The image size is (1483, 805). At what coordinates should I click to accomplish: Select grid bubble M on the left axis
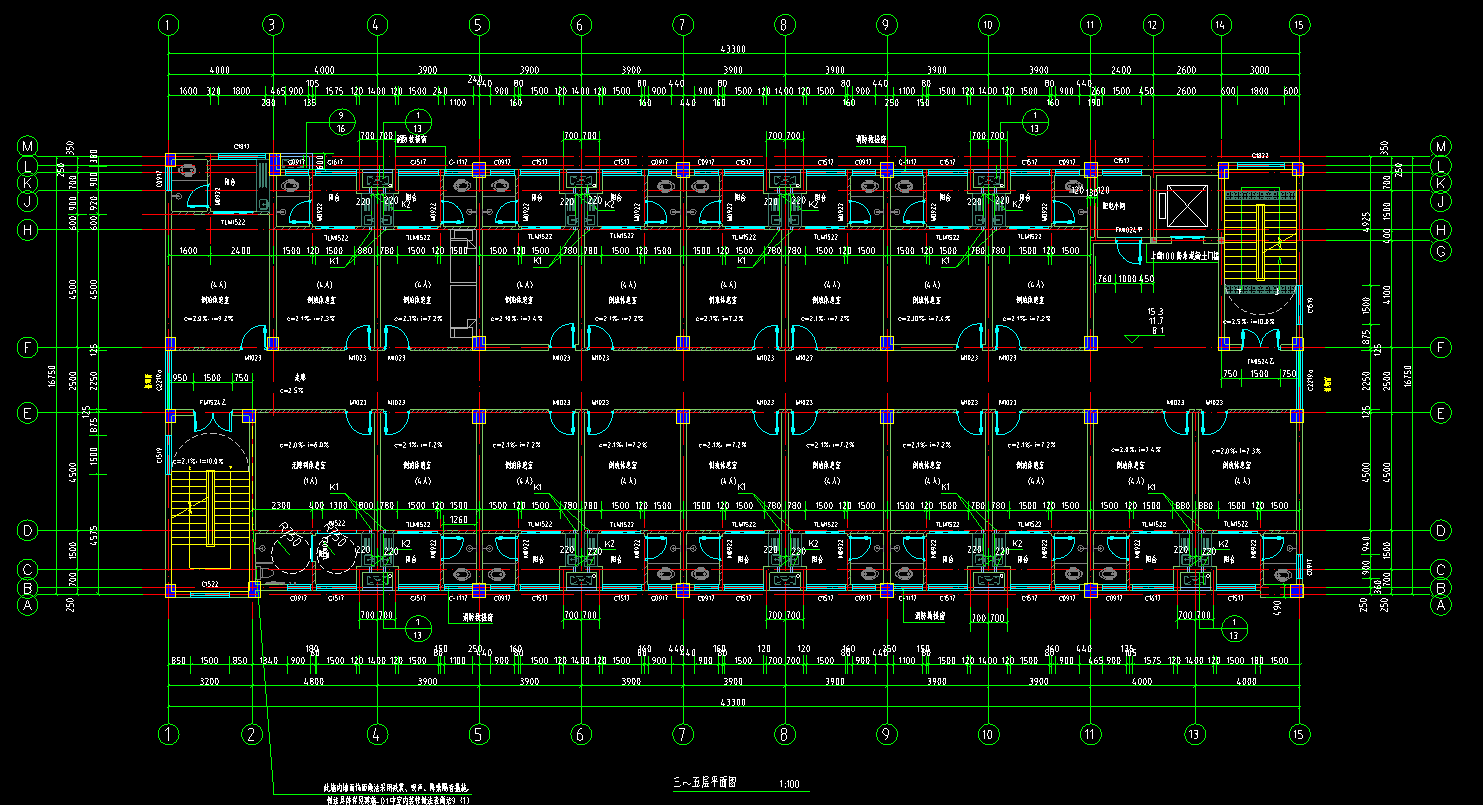click(27, 145)
